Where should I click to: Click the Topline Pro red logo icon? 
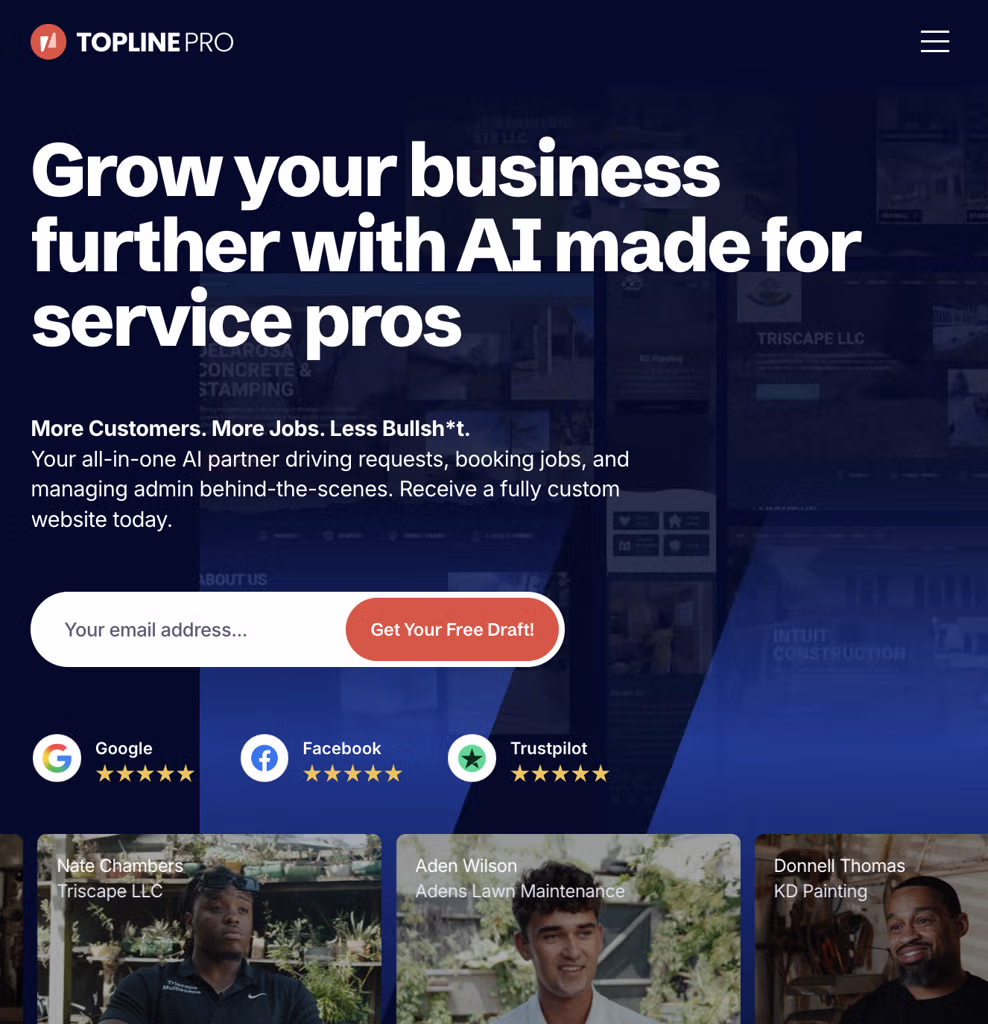coord(48,42)
